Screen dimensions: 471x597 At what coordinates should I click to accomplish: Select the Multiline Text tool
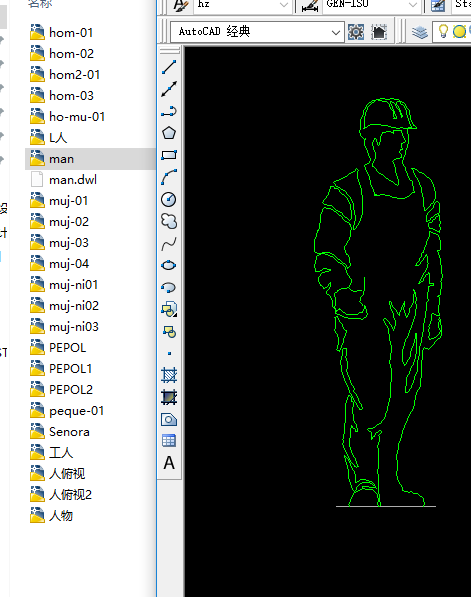pyautogui.click(x=169, y=463)
